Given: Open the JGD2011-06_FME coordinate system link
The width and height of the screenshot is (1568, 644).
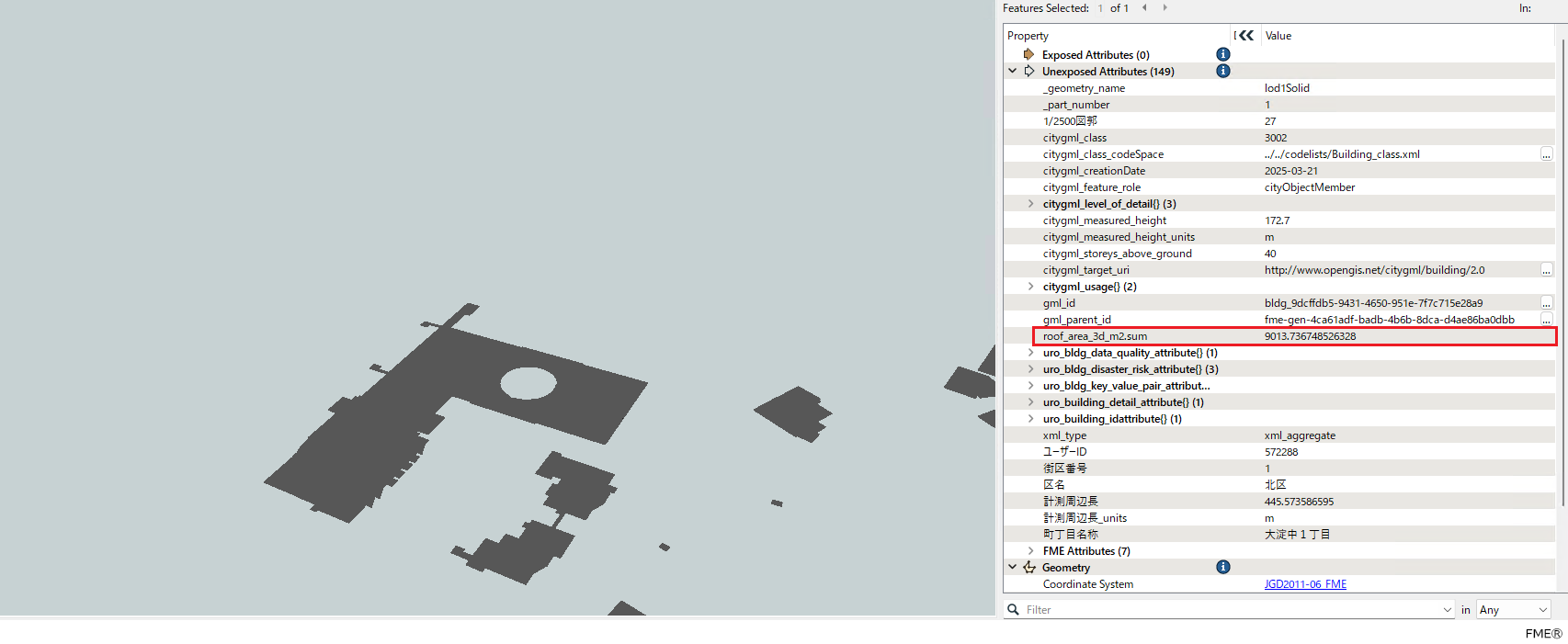Looking at the screenshot, I should pyautogui.click(x=1305, y=584).
